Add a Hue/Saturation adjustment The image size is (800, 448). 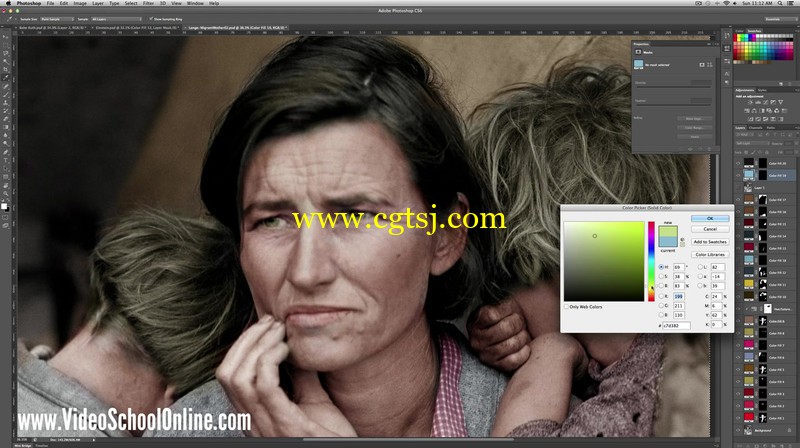(746, 111)
